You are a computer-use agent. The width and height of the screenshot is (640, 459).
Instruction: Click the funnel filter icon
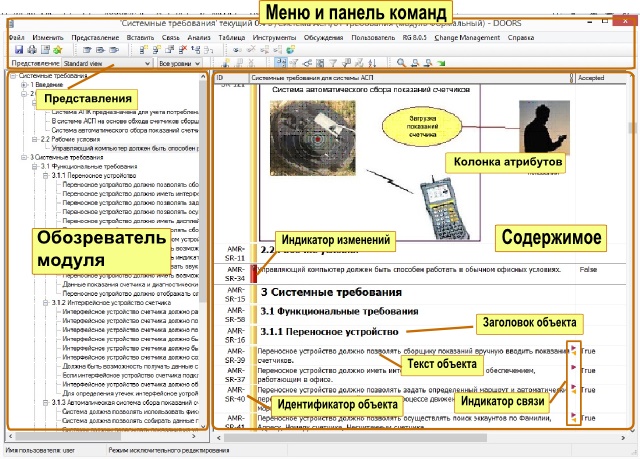click(x=333, y=63)
